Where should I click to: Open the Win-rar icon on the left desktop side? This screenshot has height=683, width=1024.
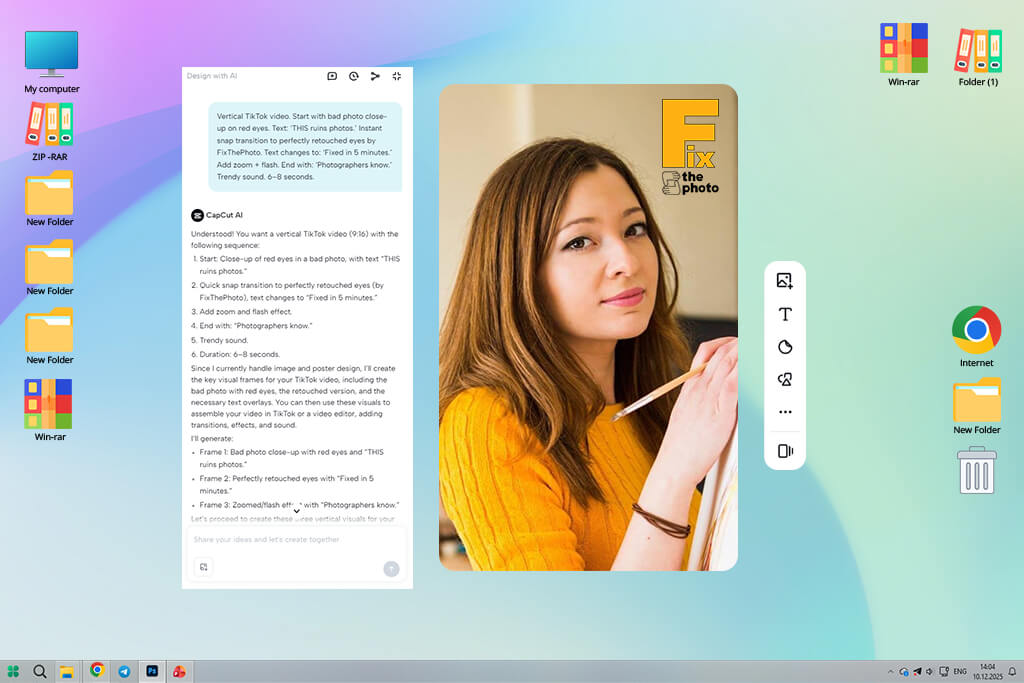tap(50, 410)
